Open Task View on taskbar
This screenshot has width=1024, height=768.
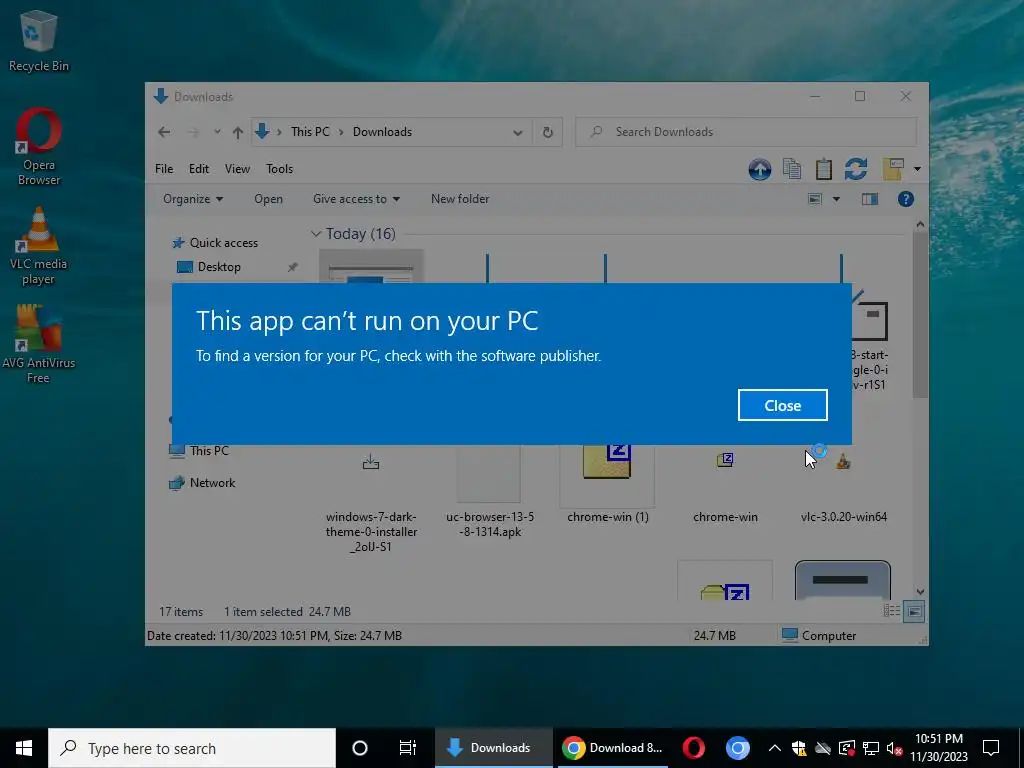coord(408,748)
